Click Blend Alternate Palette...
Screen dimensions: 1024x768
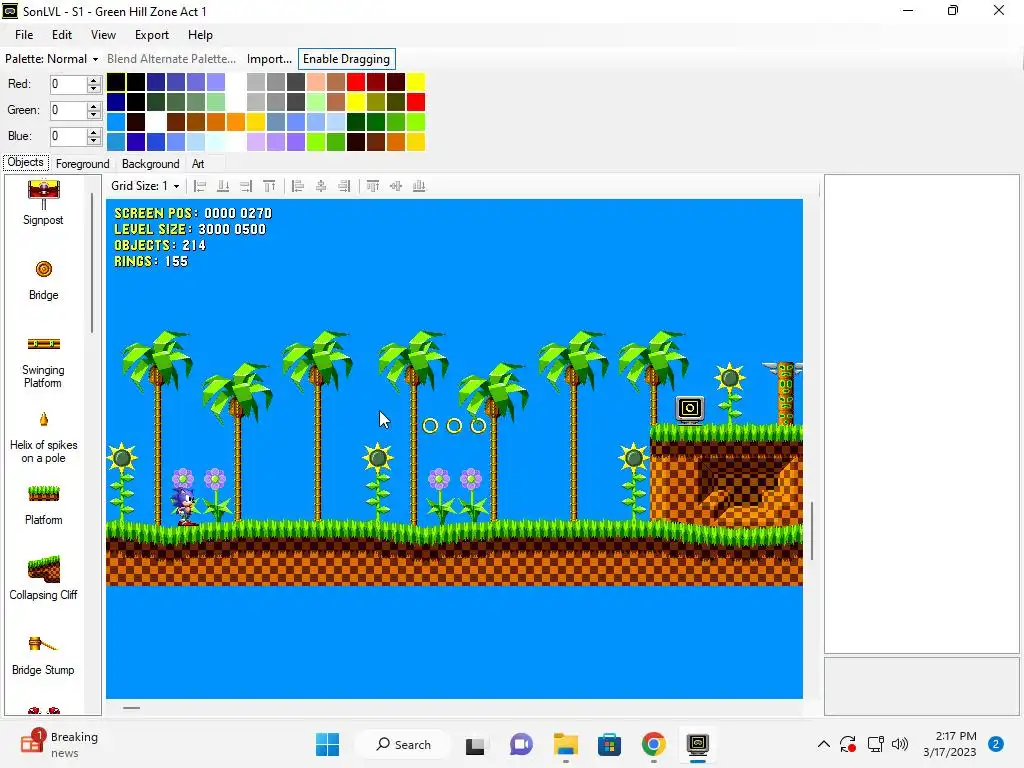171,59
